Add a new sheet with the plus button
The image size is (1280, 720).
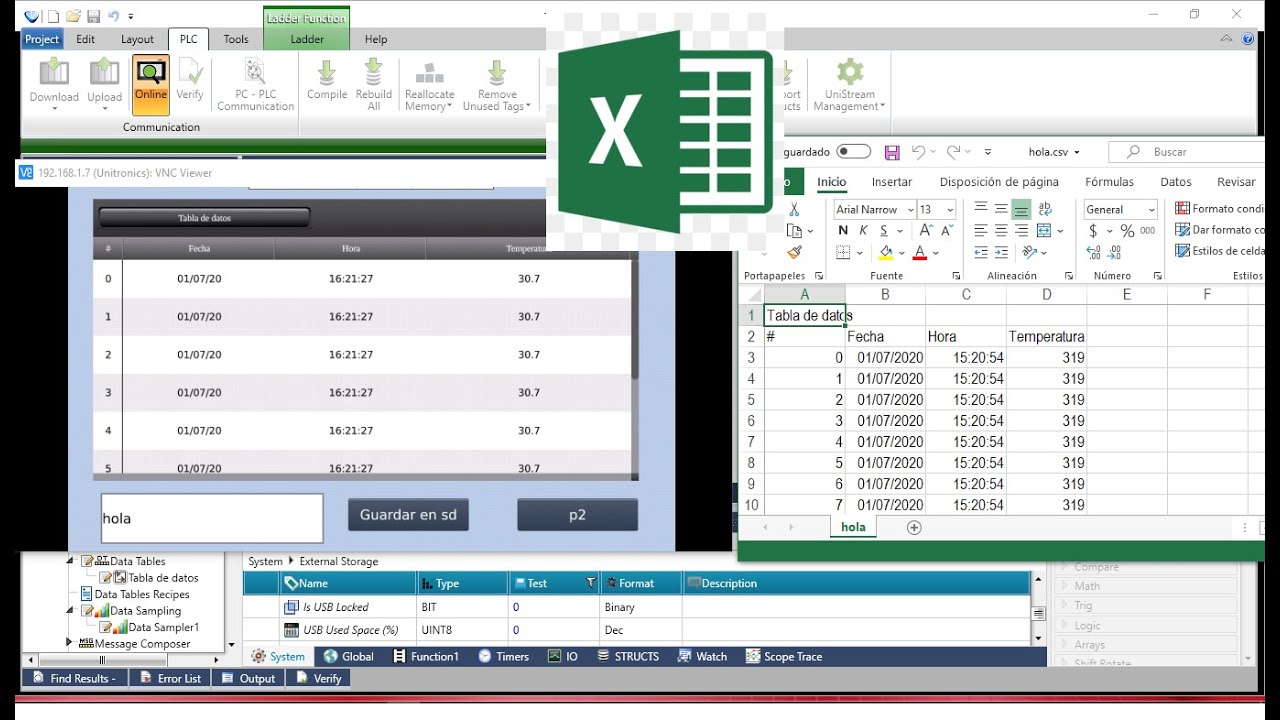click(x=914, y=527)
